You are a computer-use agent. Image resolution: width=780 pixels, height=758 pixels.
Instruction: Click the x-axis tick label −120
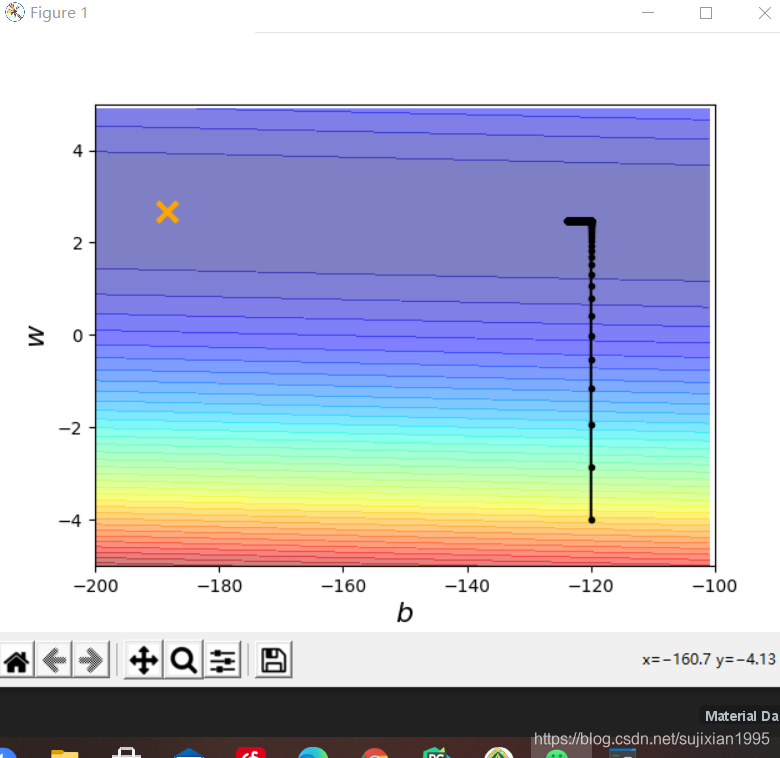(x=591, y=586)
